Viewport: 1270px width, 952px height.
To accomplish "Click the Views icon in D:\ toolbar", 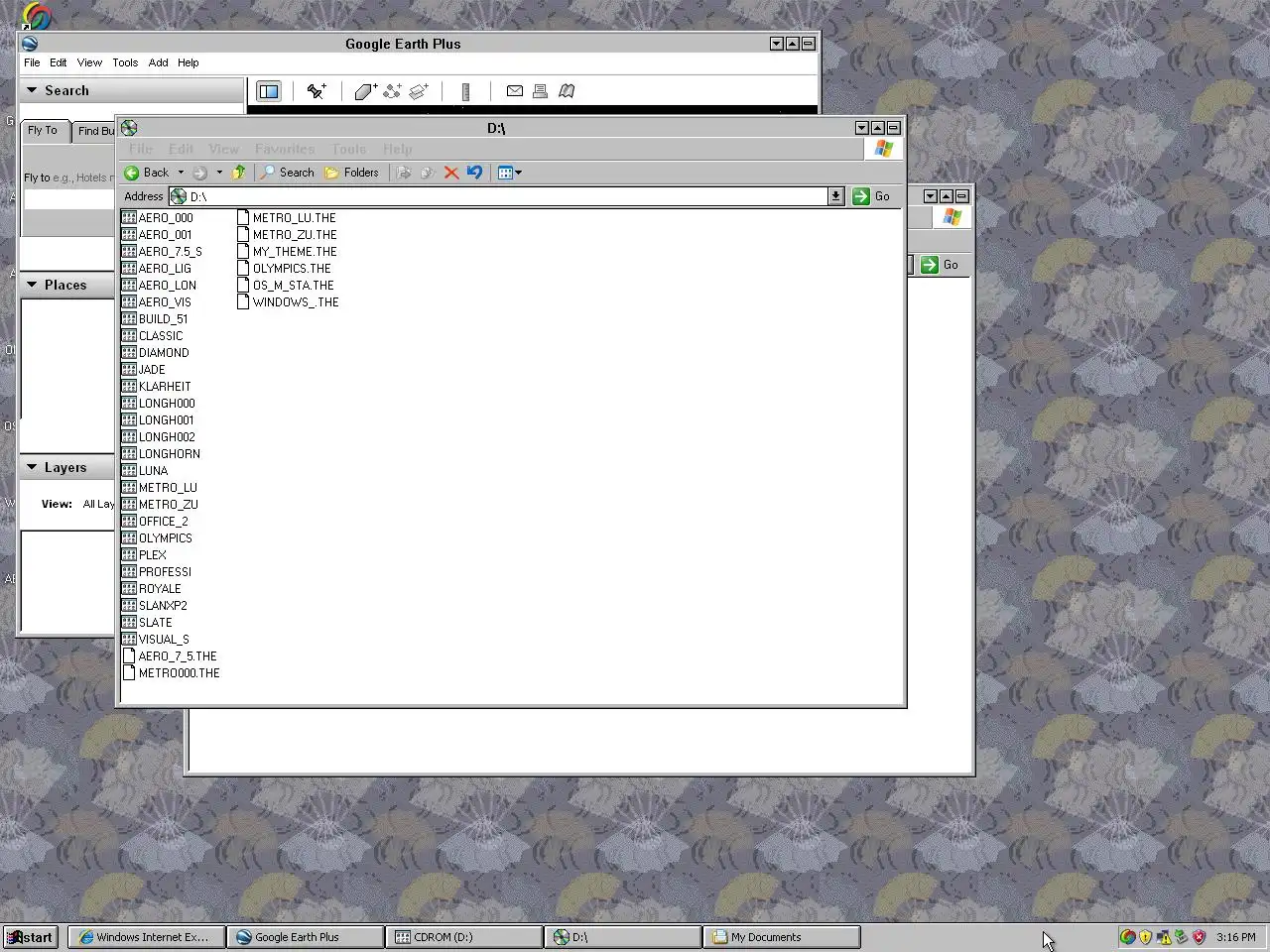I will [505, 173].
